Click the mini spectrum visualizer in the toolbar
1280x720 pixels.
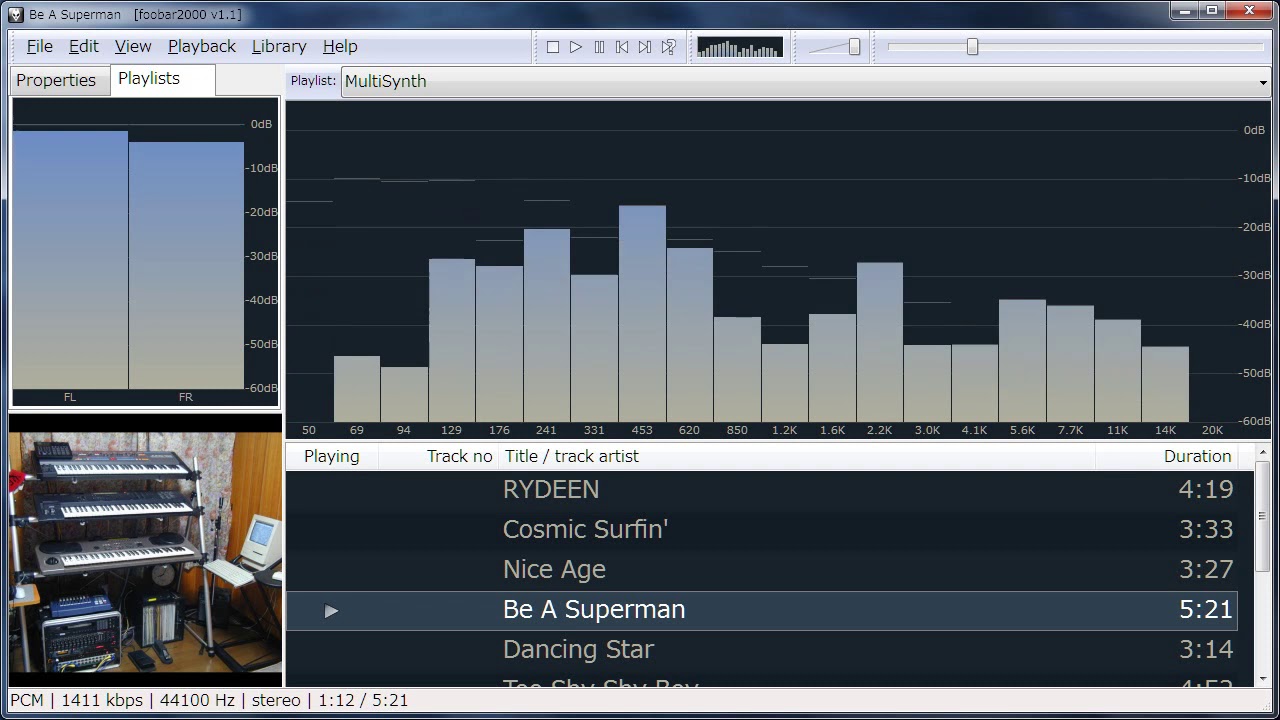click(740, 47)
